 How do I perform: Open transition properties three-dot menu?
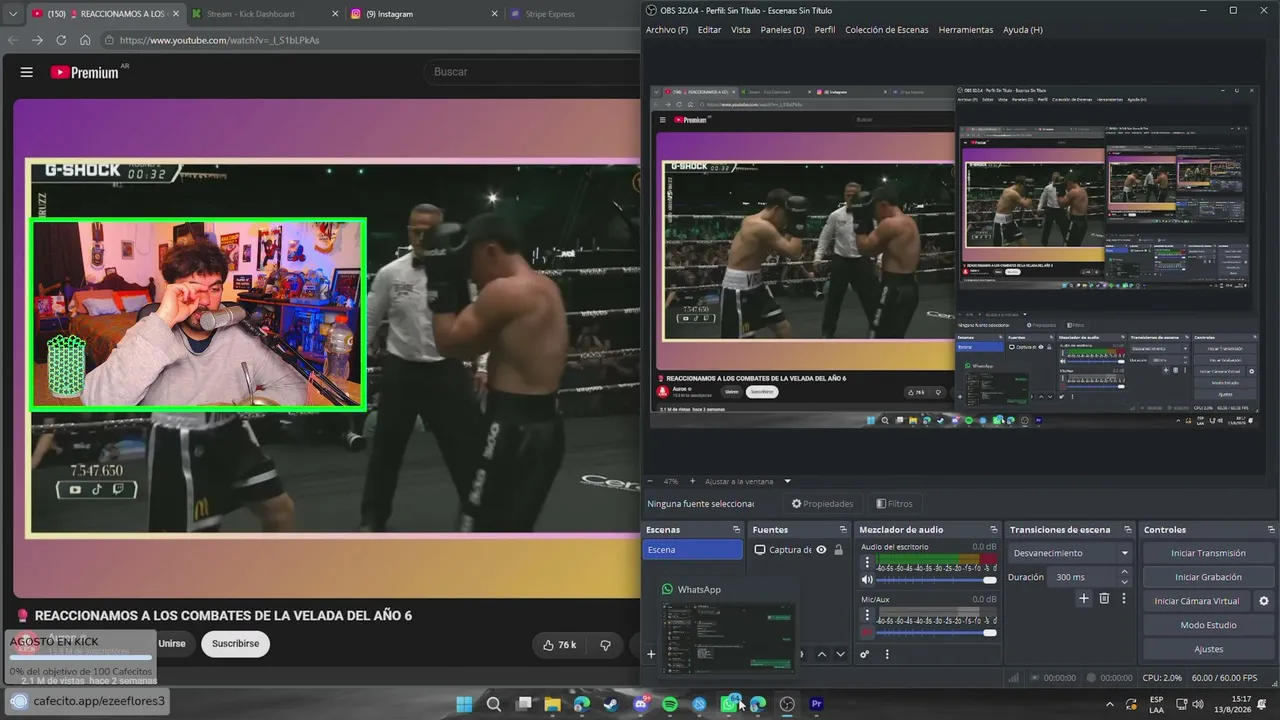point(1124,598)
